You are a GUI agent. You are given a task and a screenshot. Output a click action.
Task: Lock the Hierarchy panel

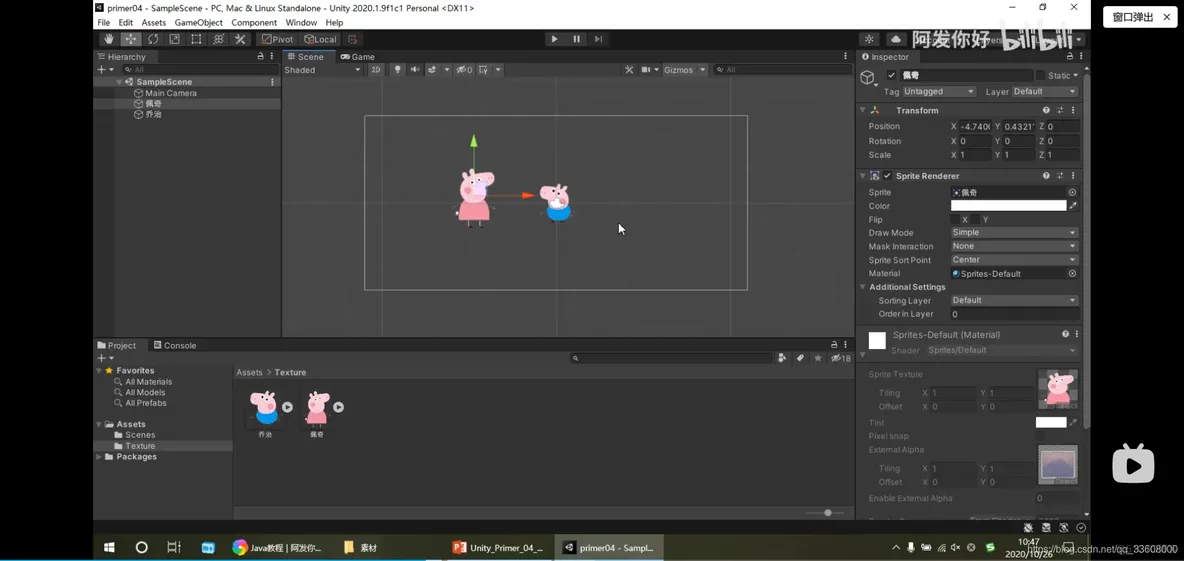coord(261,57)
